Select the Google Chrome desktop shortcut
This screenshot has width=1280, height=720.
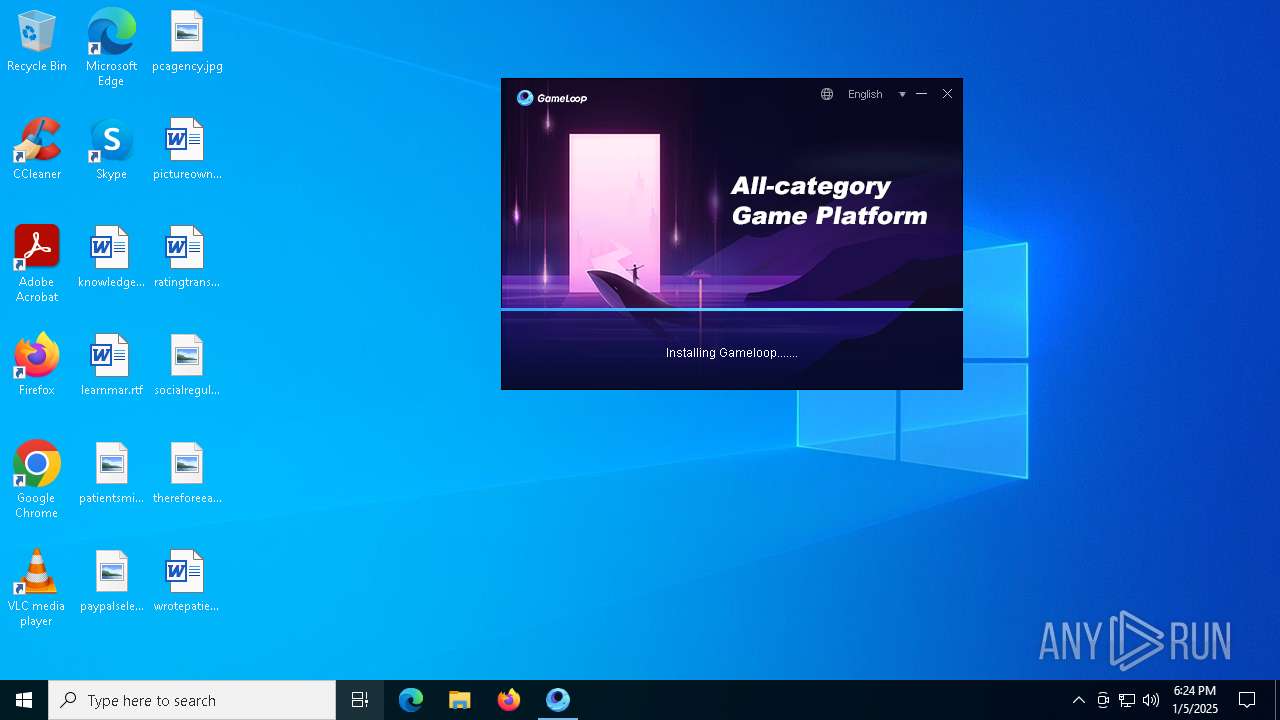click(37, 480)
